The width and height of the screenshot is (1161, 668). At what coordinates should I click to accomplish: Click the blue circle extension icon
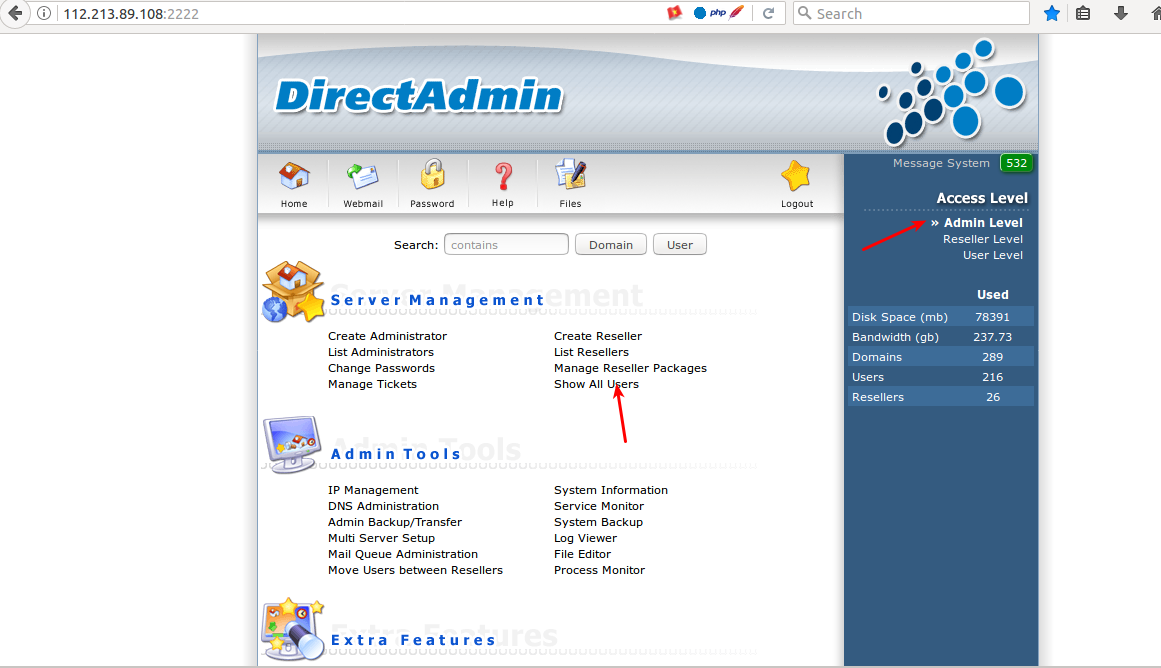pos(700,13)
